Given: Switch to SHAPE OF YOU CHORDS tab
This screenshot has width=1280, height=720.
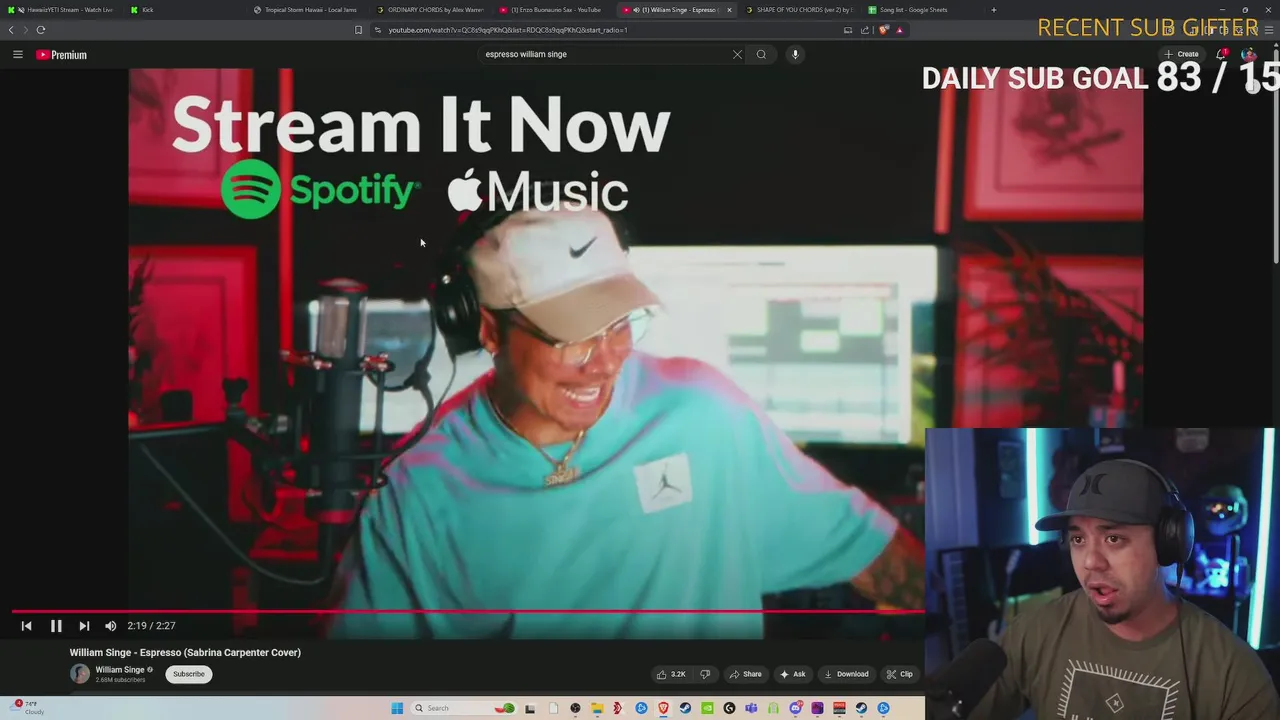Looking at the screenshot, I should [801, 10].
